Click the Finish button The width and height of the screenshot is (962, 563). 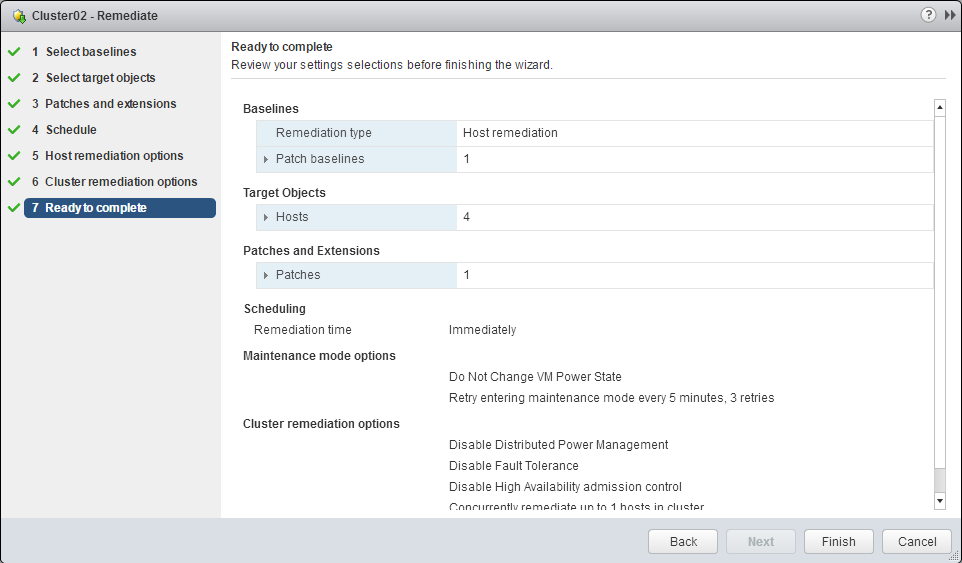pos(838,541)
